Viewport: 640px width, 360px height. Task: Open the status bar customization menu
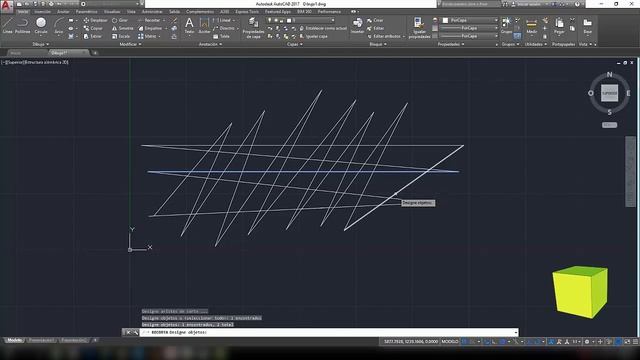(635, 342)
